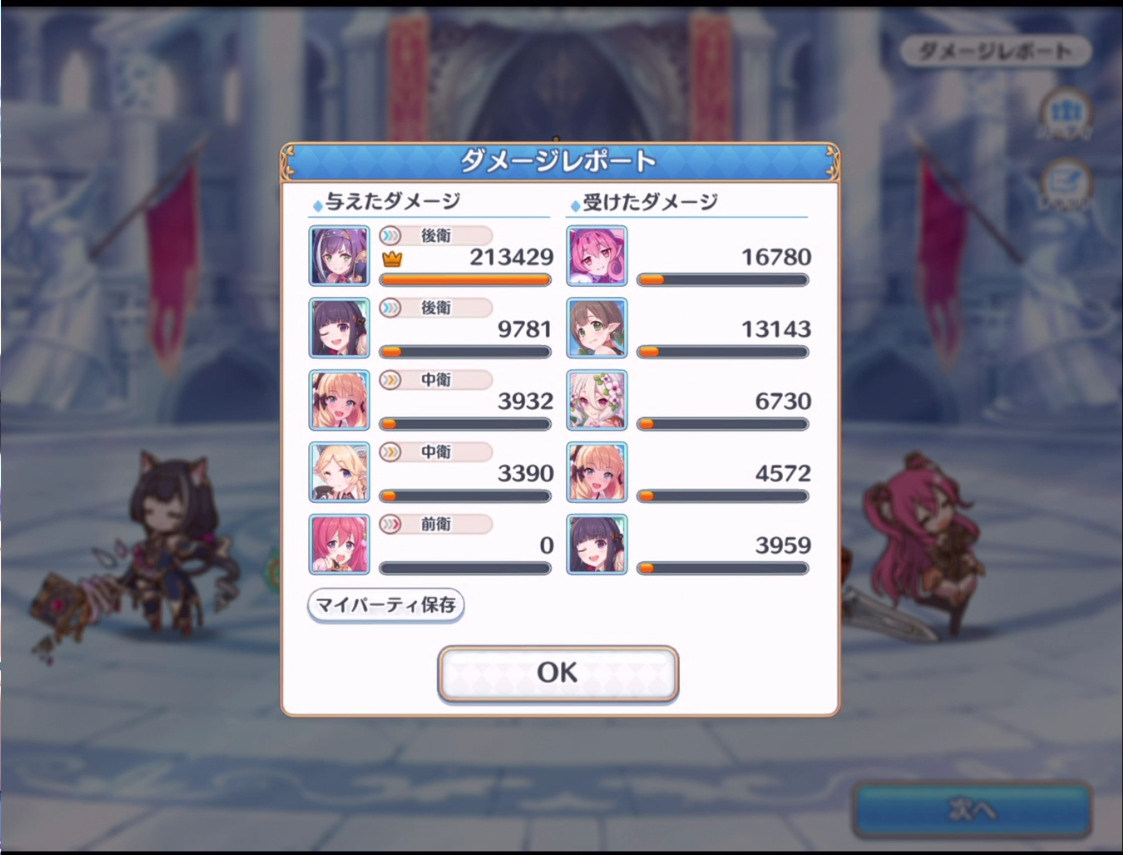Click the 前衡 position icon beside 0 damage
Image resolution: width=1123 pixels, height=855 pixels.
point(390,524)
